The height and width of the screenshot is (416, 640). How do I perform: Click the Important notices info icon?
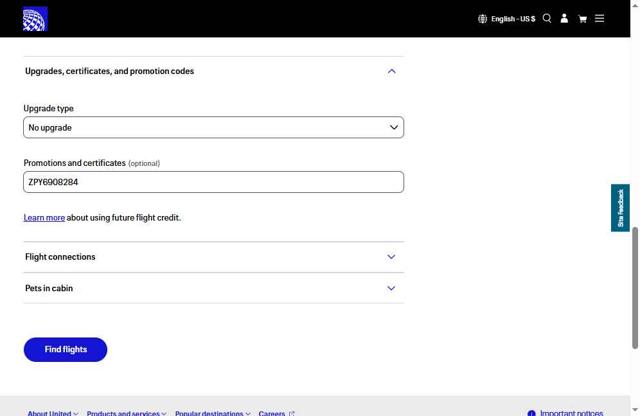point(531,413)
